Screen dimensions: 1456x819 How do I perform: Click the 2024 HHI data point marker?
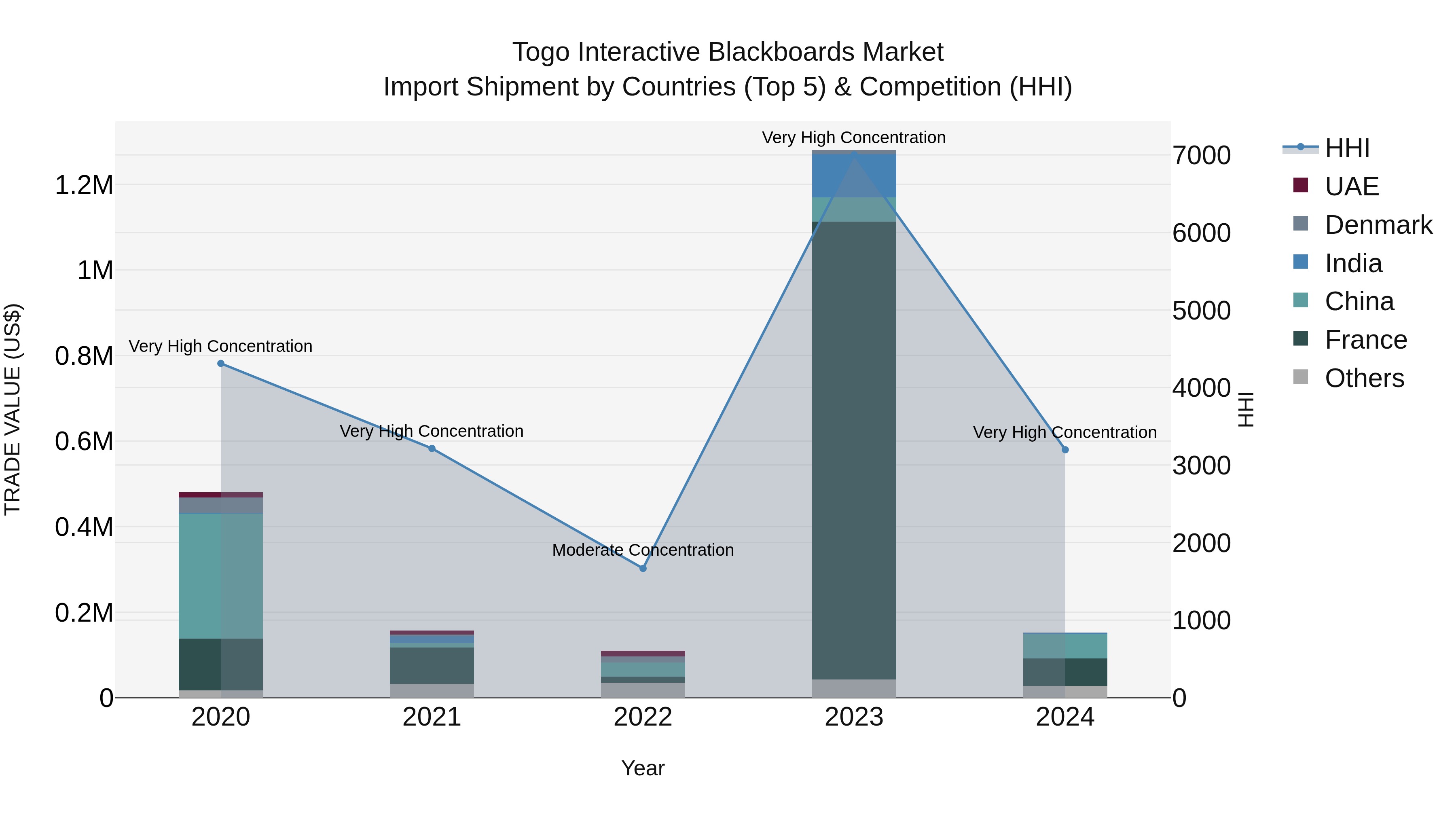click(x=1065, y=450)
